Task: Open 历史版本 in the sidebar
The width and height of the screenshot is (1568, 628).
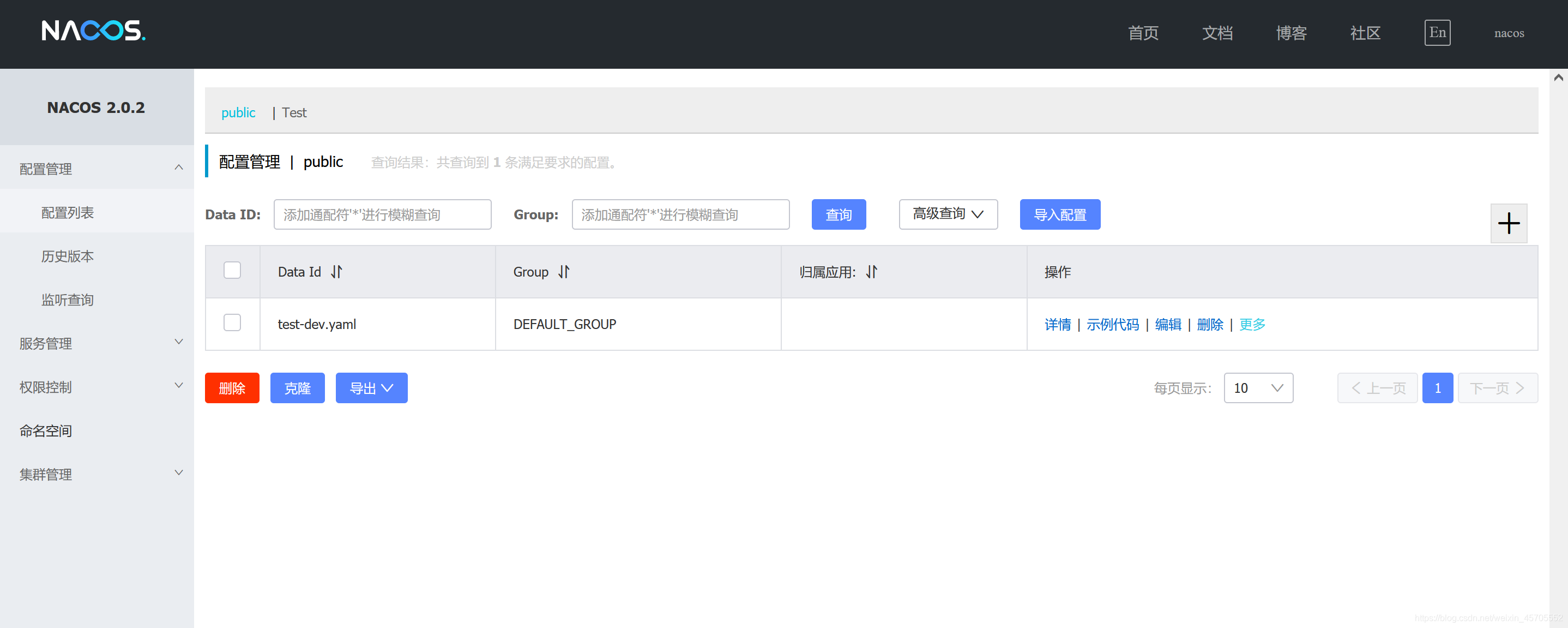Action: (97, 256)
